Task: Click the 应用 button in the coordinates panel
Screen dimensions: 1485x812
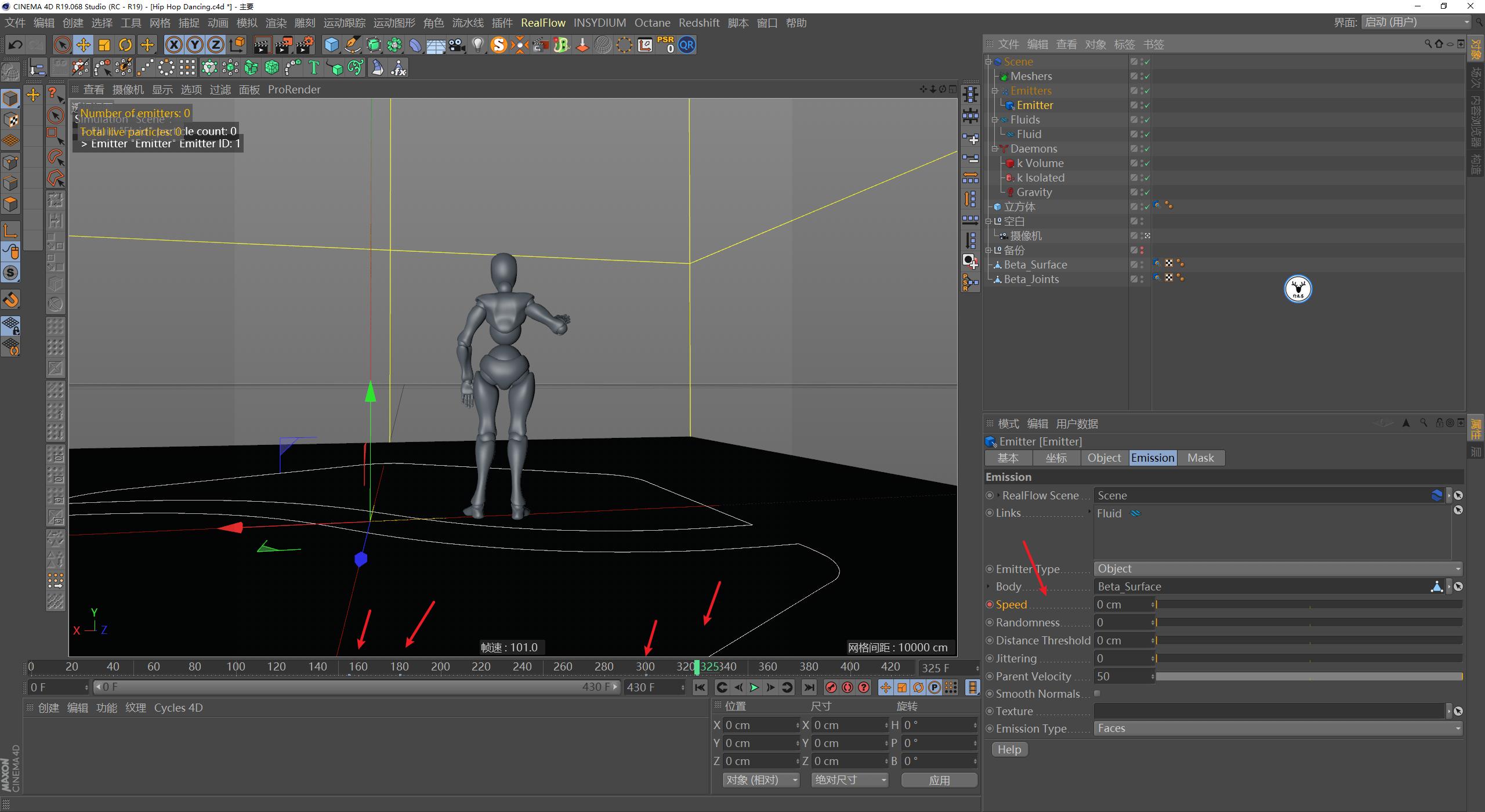Action: (x=939, y=780)
